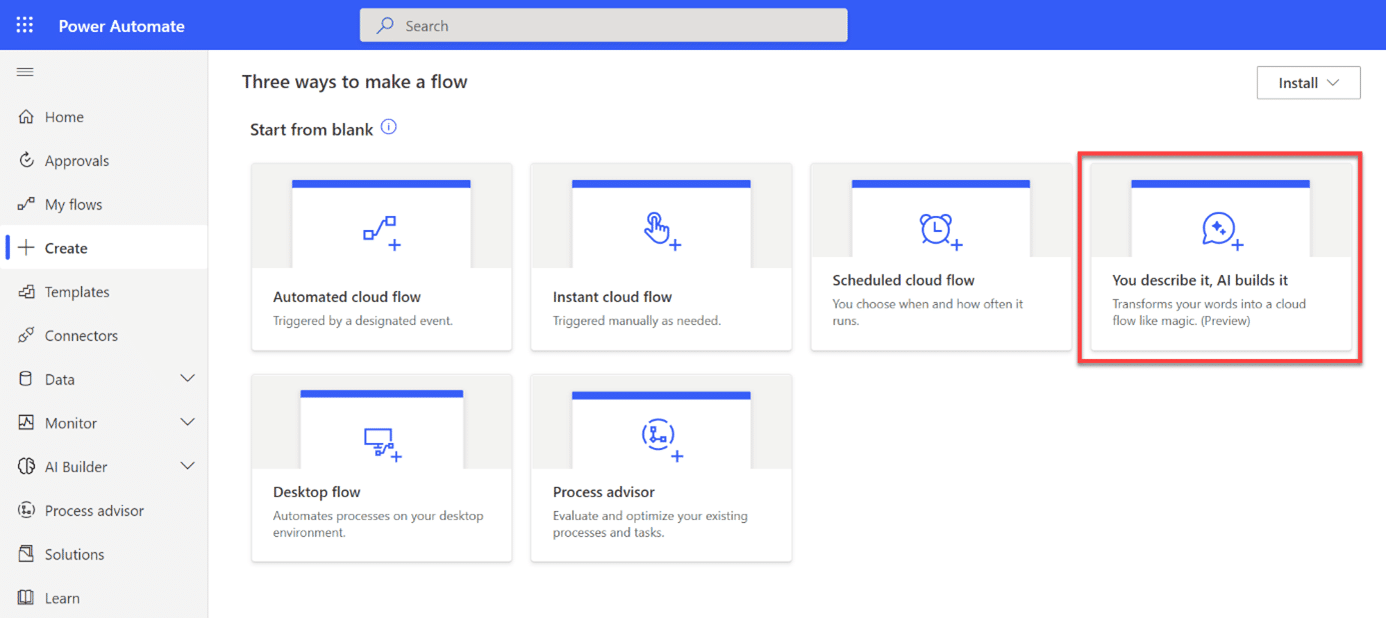
Task: Click the Desktop flow monitor icon
Action: click(382, 444)
